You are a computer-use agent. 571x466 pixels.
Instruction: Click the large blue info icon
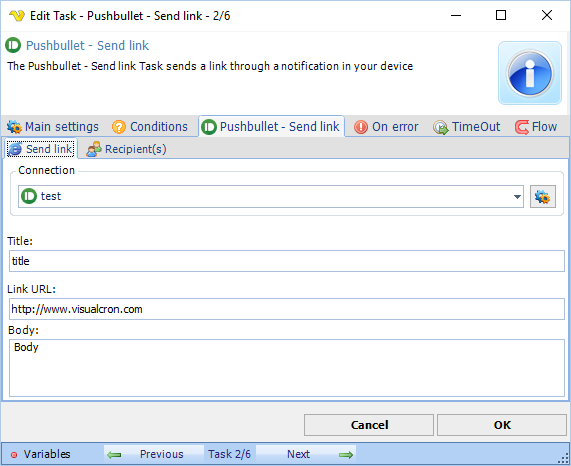point(529,73)
